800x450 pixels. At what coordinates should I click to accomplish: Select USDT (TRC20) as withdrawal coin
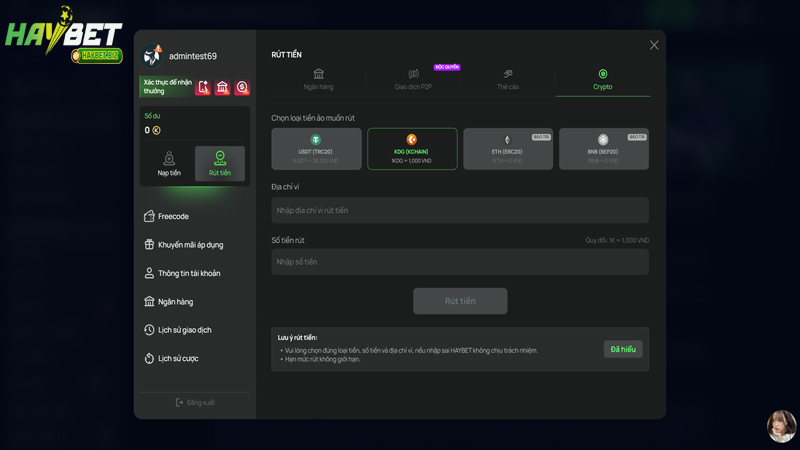316,149
